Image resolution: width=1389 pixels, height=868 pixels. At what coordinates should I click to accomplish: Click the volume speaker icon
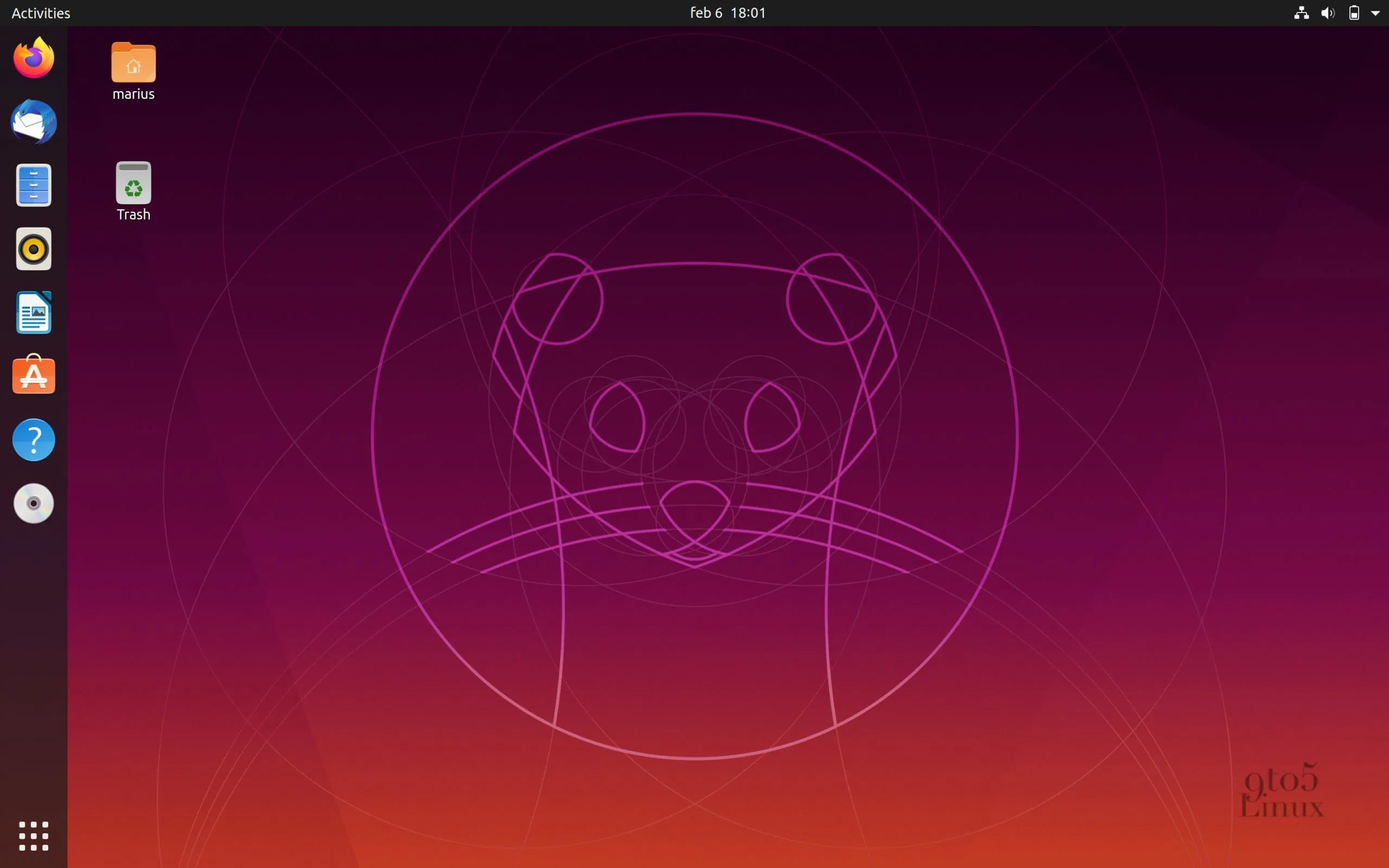(1328, 12)
